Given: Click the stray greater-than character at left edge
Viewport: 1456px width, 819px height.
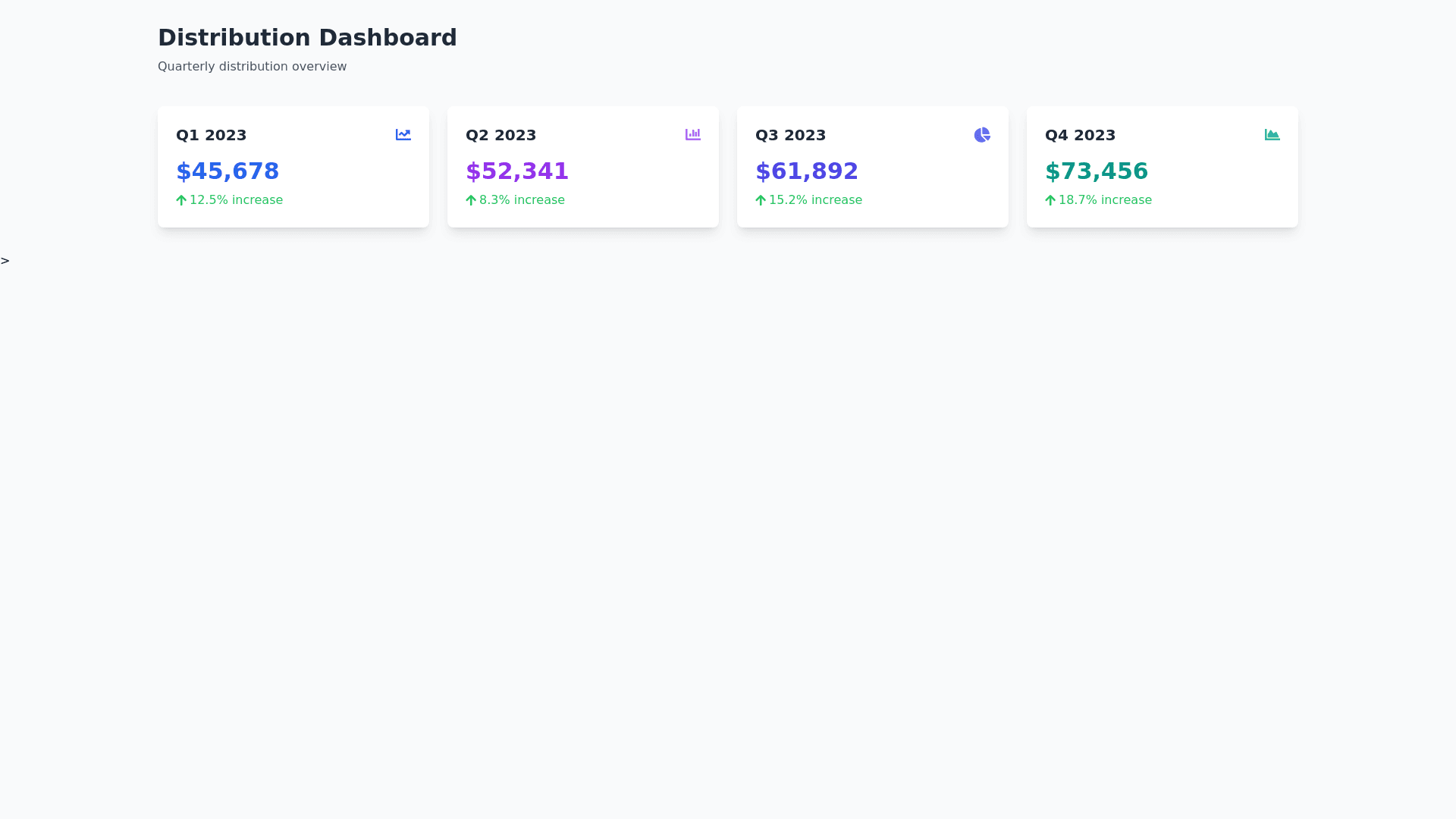Looking at the screenshot, I should coord(5,261).
